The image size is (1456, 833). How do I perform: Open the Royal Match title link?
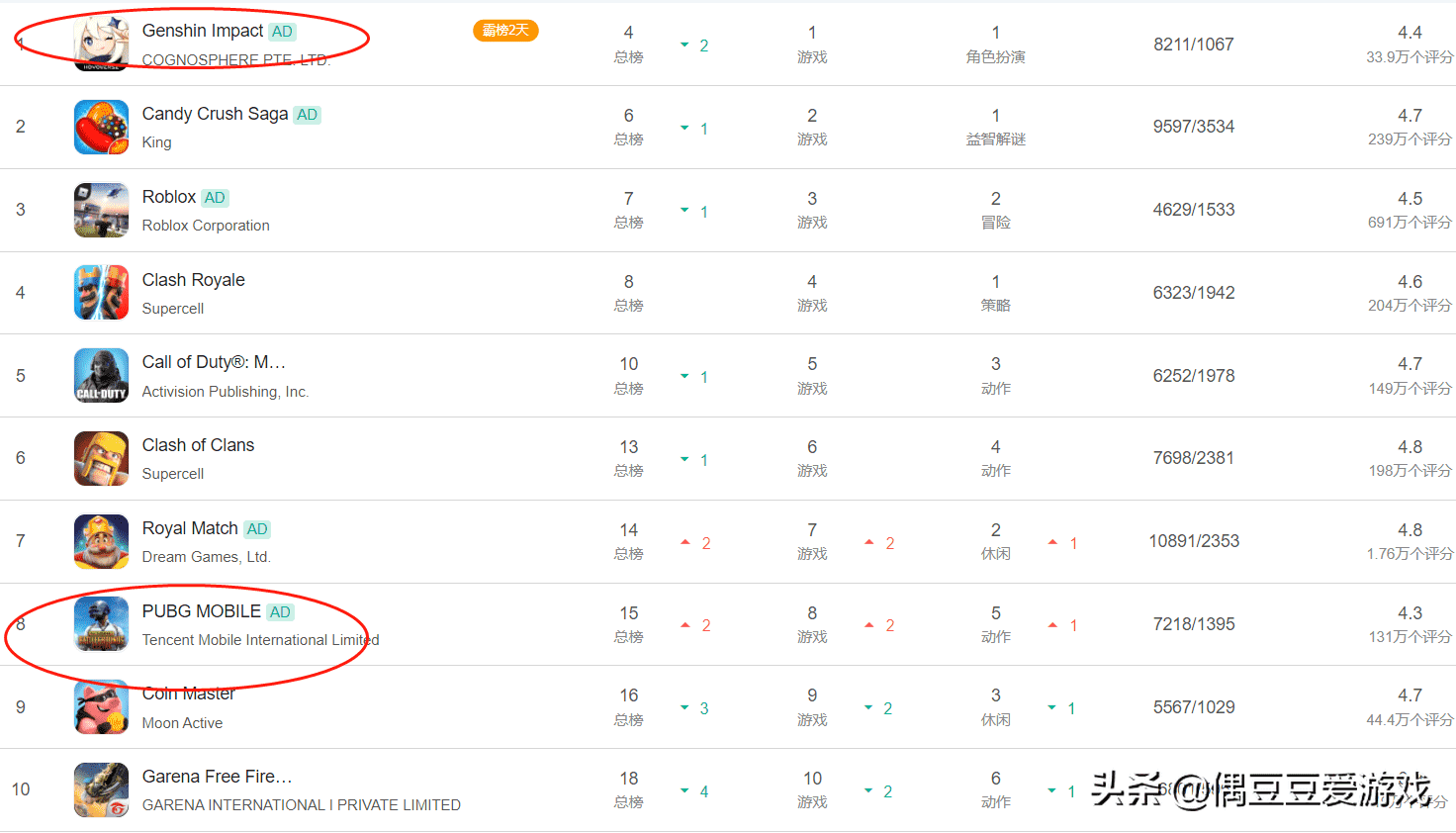pos(190,528)
